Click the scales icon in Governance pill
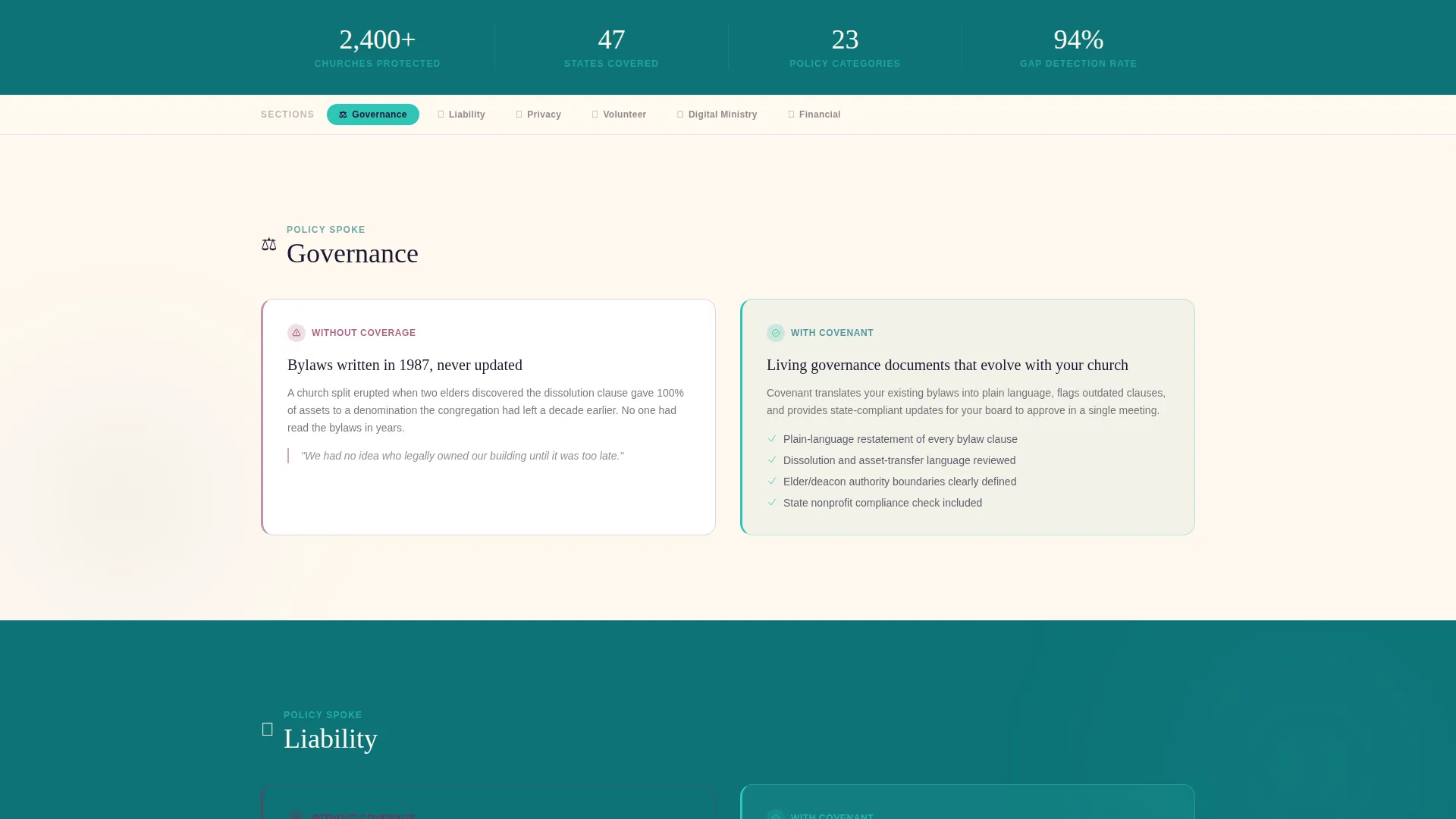 point(343,115)
